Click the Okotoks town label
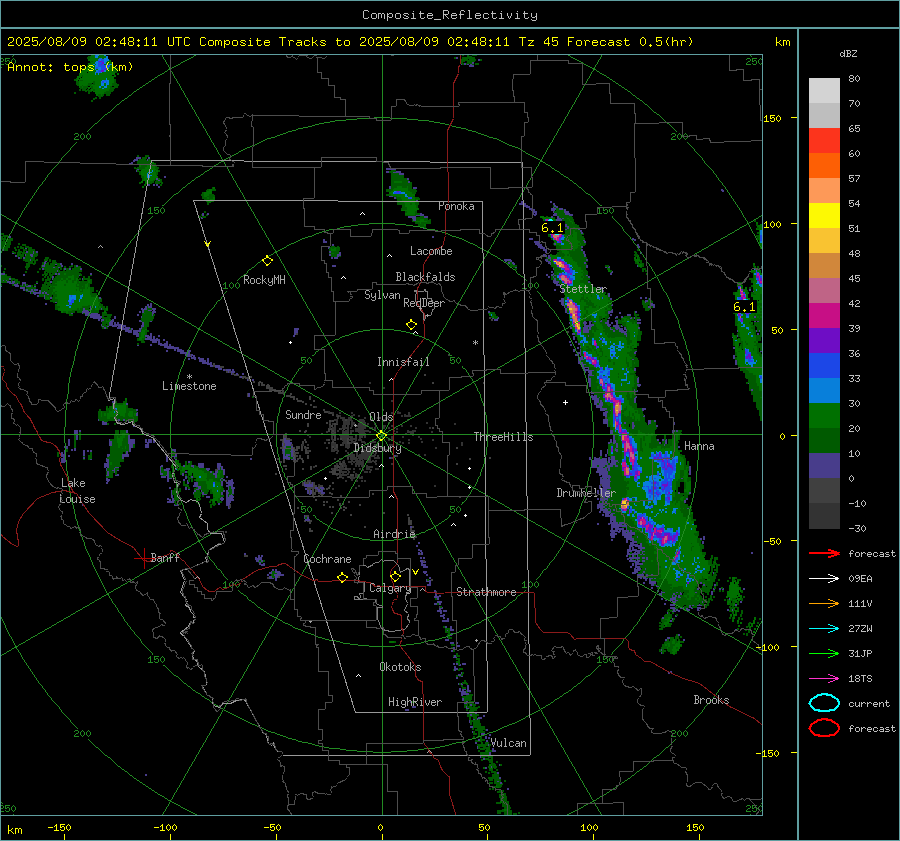The image size is (900, 841). point(400,667)
